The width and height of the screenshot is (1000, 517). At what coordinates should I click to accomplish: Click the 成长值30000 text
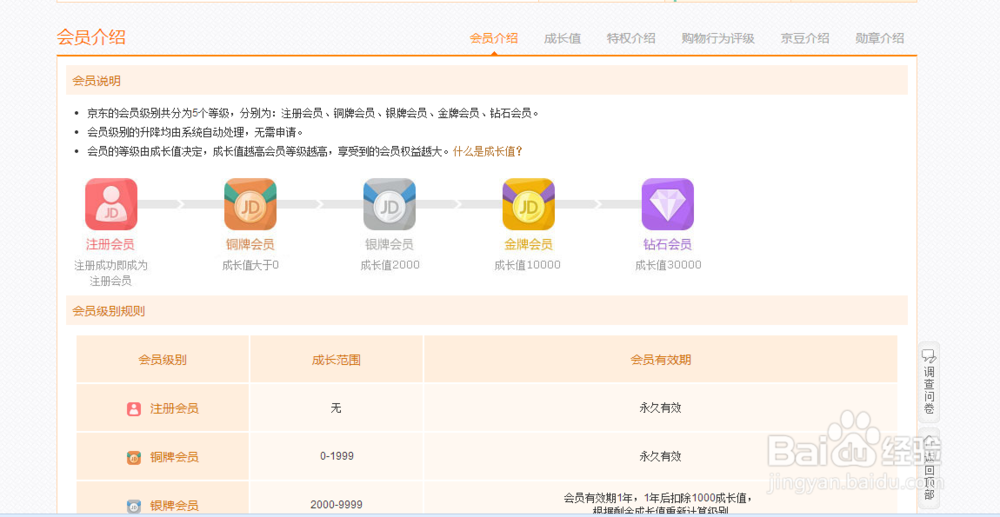pyautogui.click(x=668, y=265)
